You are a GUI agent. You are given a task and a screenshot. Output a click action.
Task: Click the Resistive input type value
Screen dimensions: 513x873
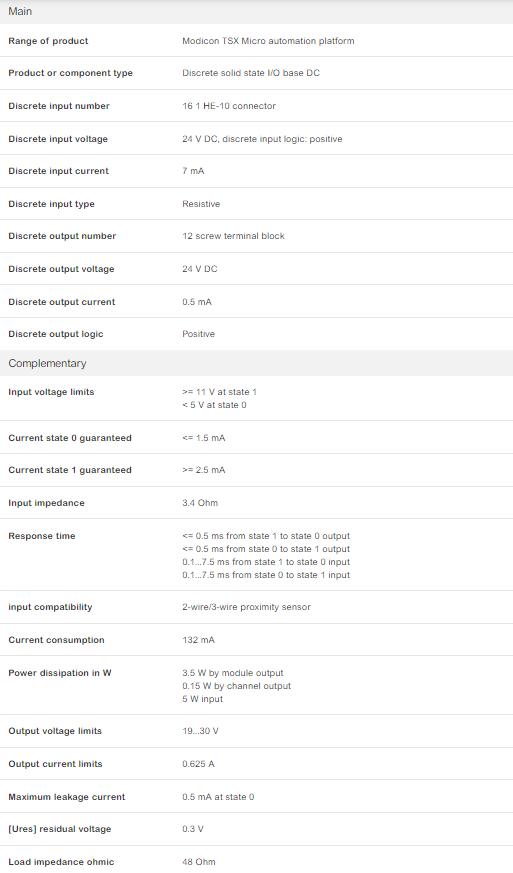[201, 204]
